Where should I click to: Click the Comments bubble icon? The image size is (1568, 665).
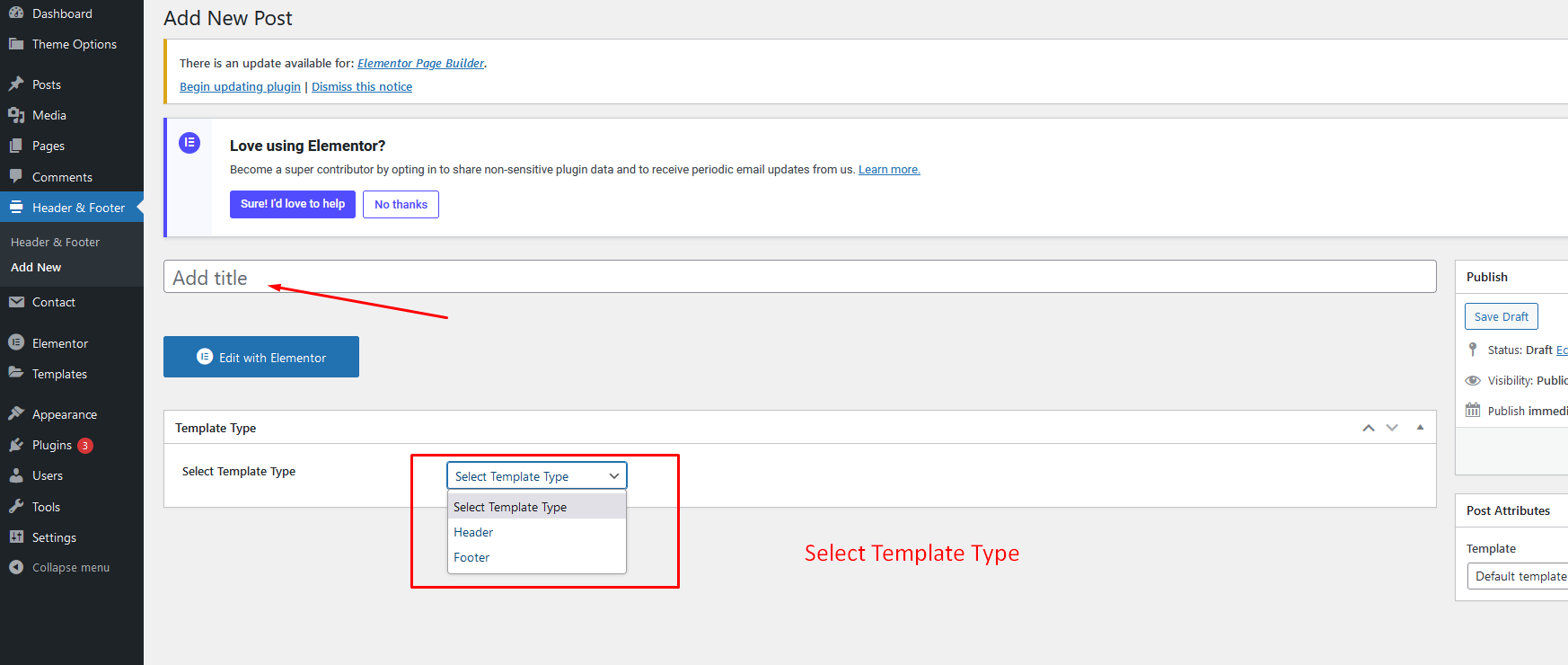[16, 177]
